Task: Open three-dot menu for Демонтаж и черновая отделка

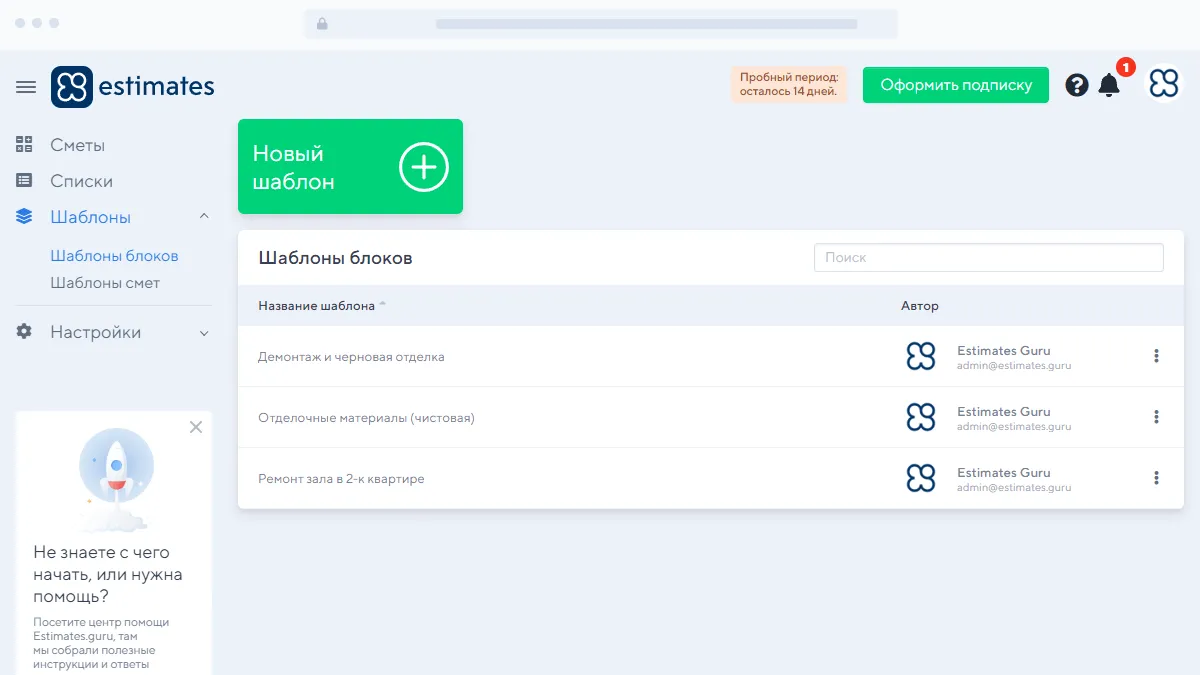Action: [x=1156, y=356]
